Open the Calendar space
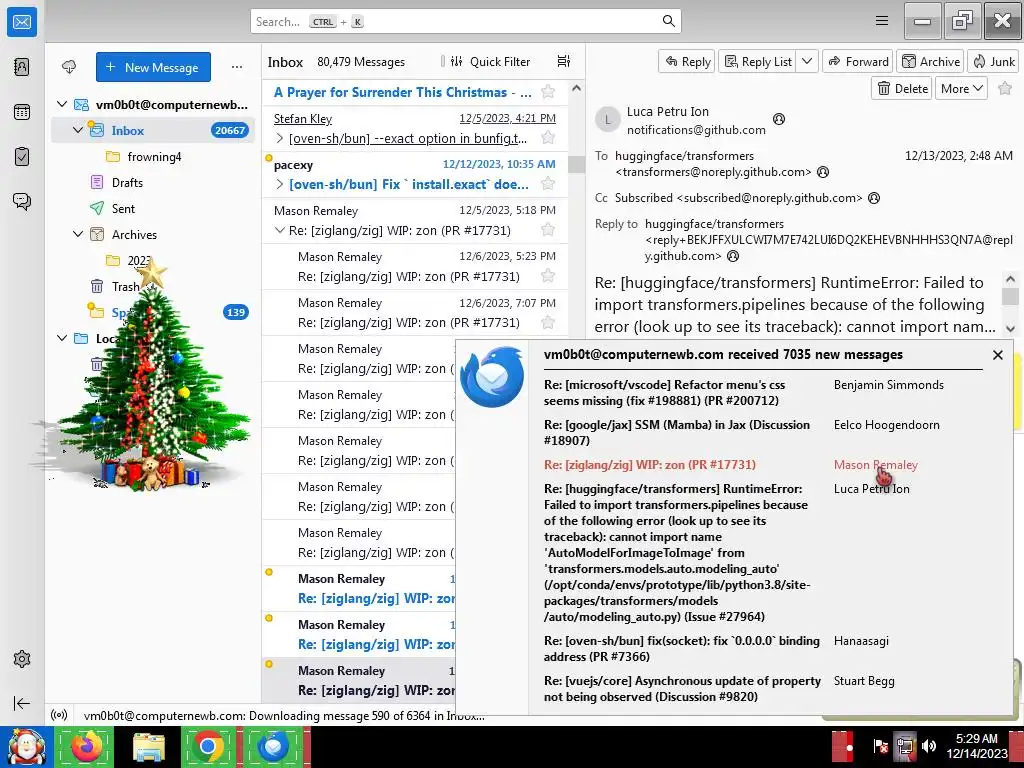The width and height of the screenshot is (1024, 768). (x=22, y=112)
